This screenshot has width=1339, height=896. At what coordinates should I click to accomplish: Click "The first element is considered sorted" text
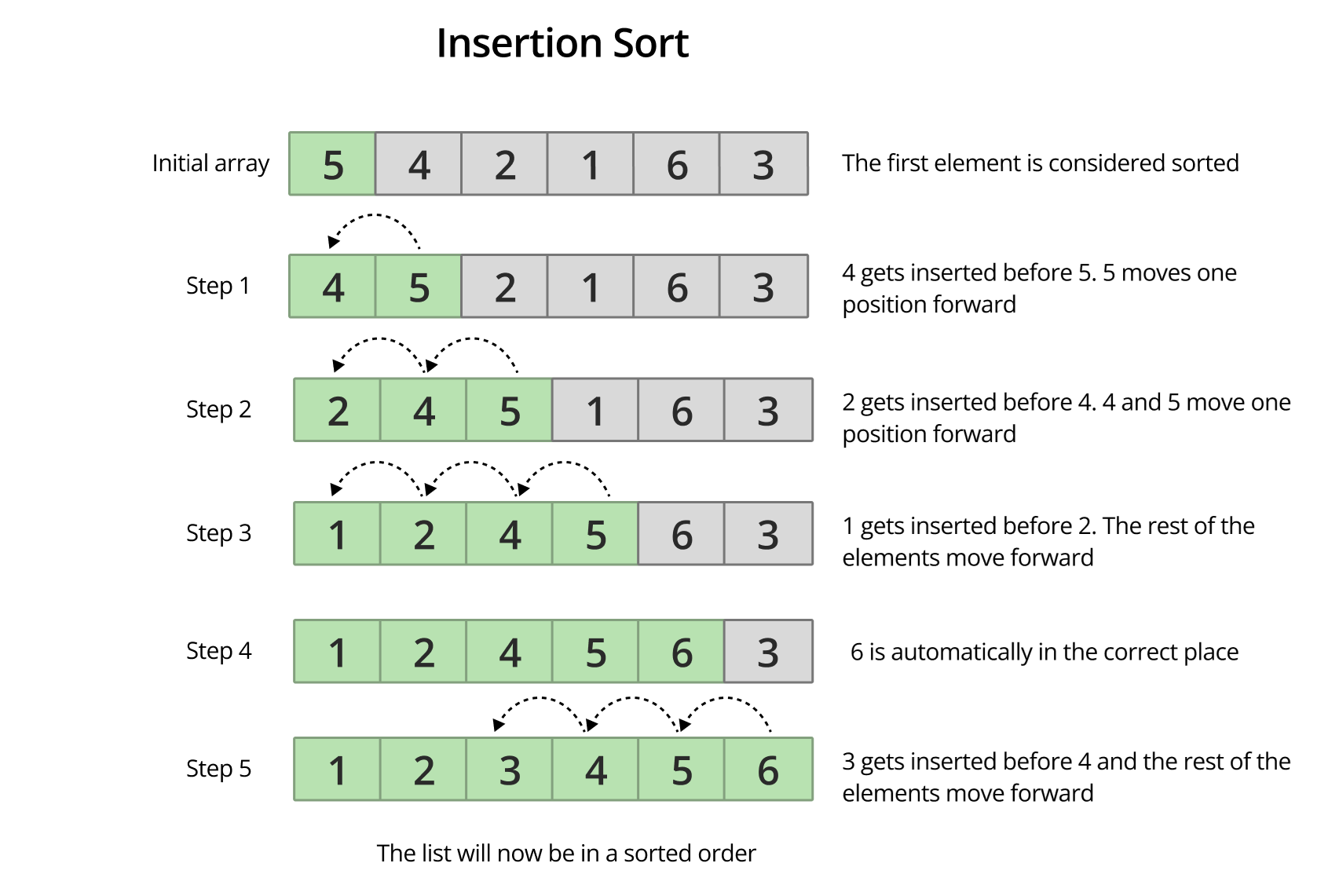pyautogui.click(x=1040, y=163)
